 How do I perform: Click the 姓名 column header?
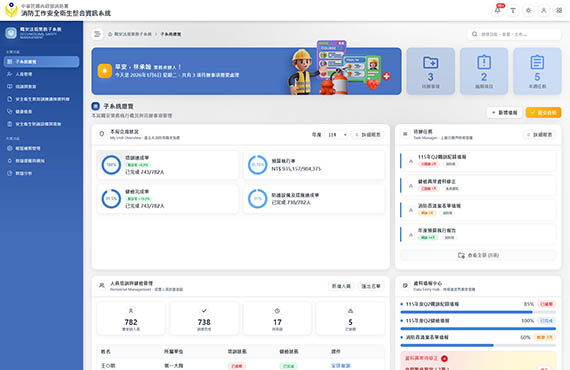click(106, 351)
